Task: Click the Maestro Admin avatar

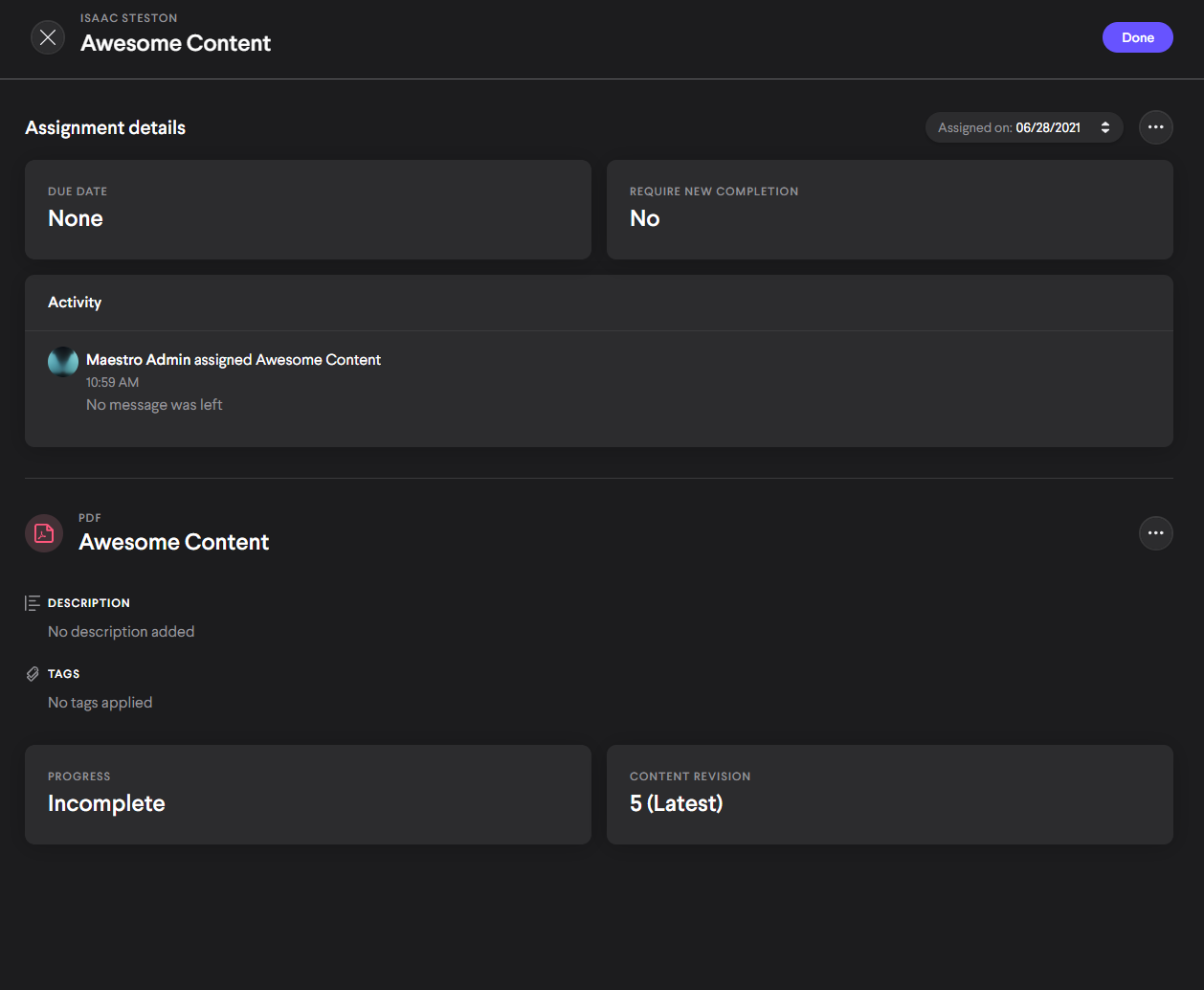Action: [63, 362]
